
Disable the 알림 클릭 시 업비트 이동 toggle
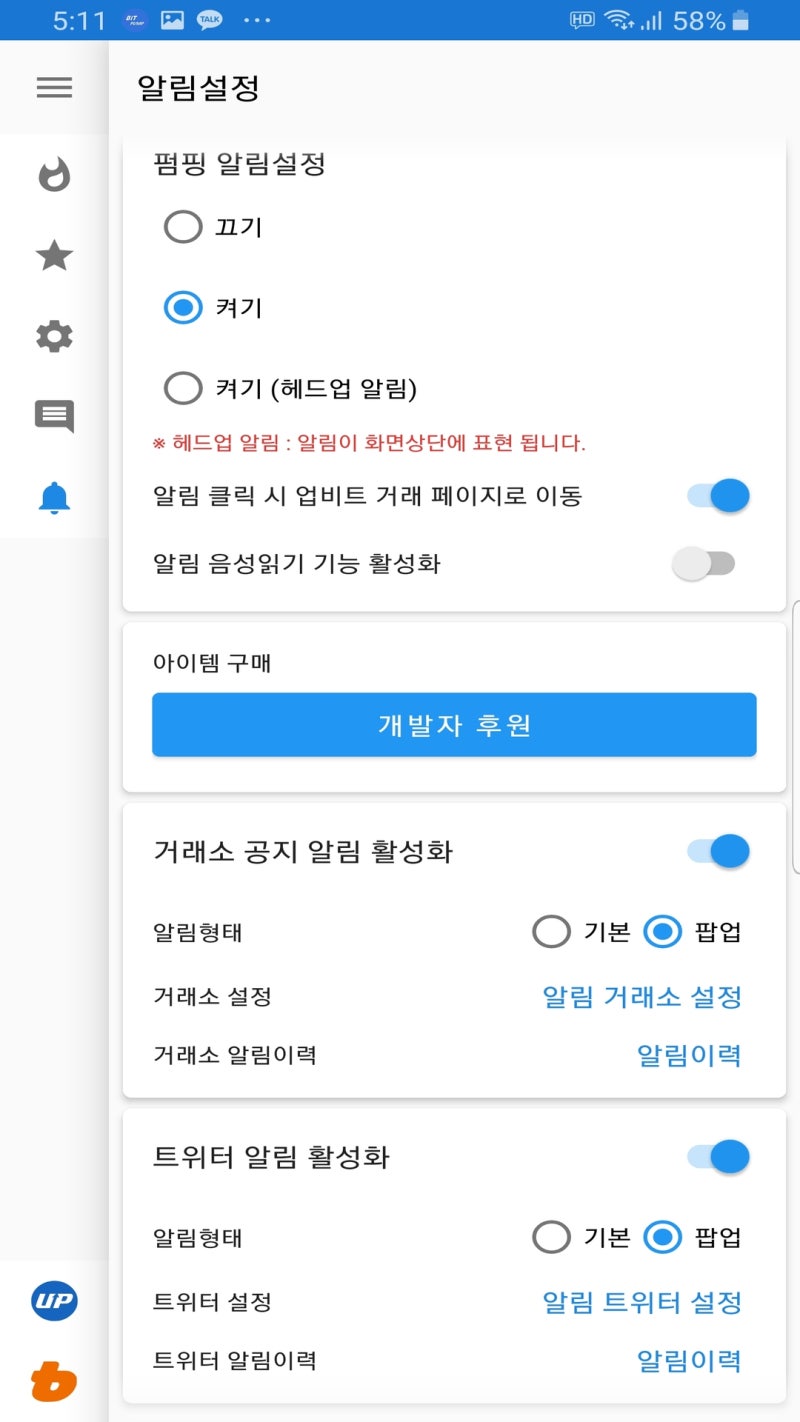(716, 495)
